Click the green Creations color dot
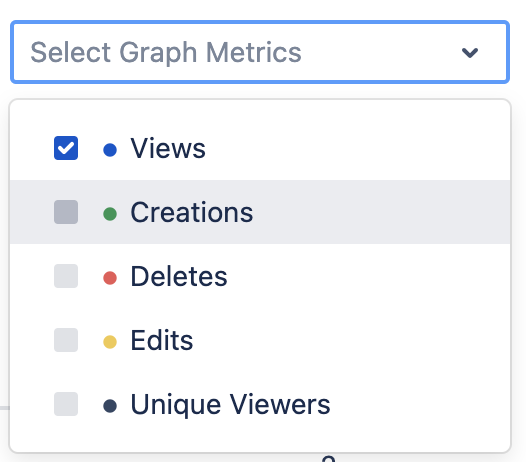 coord(110,214)
